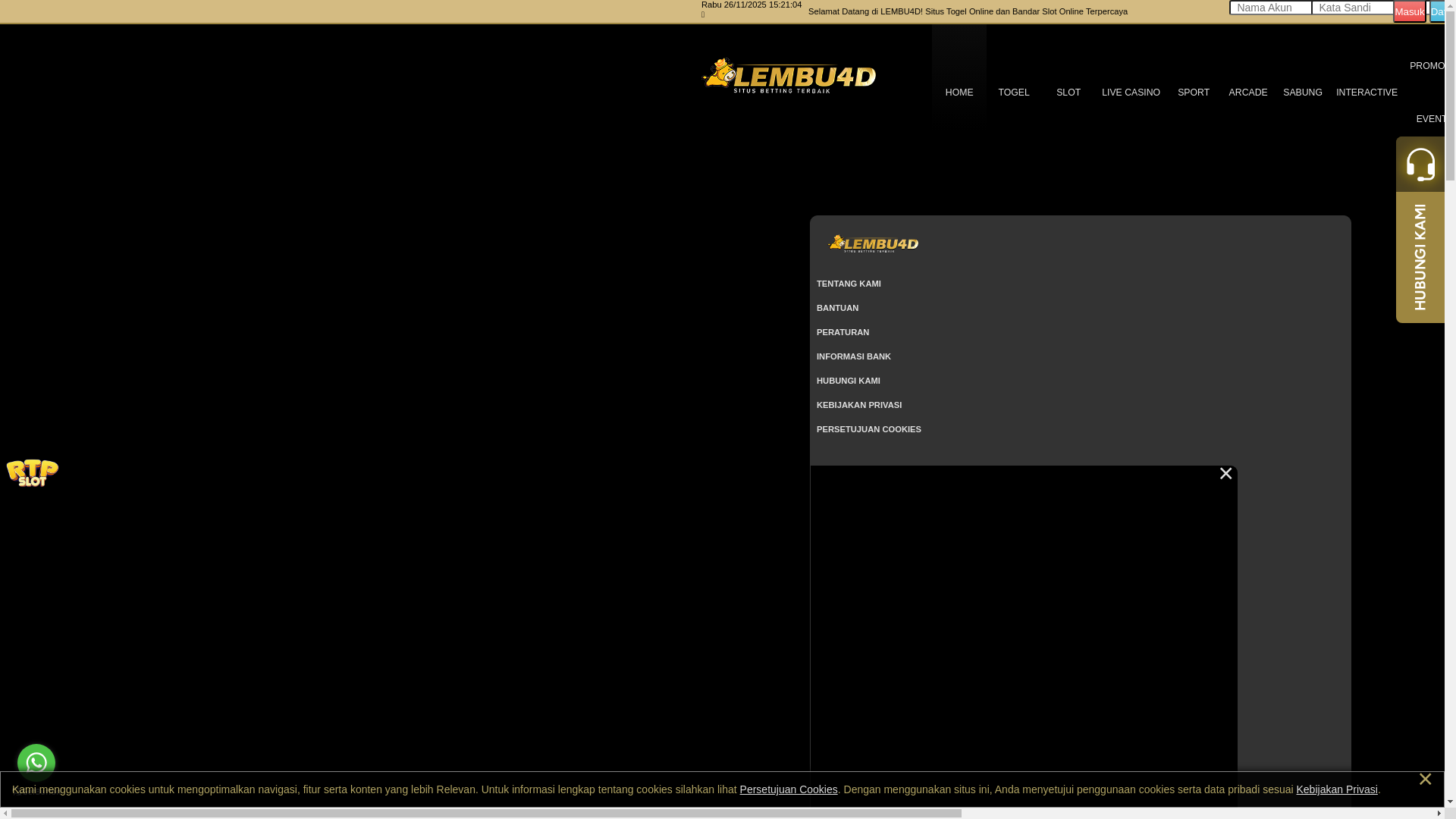Screen dimensions: 1456x819
Task: Open the INFORMASI BANK link
Action: pyautogui.click(x=854, y=356)
